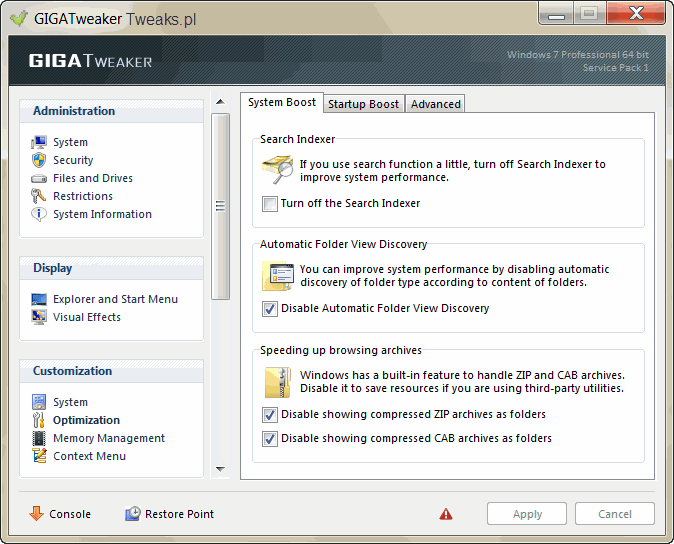Click the pencil icon beside Context Menu
This screenshot has height=544, width=674.
(39, 456)
